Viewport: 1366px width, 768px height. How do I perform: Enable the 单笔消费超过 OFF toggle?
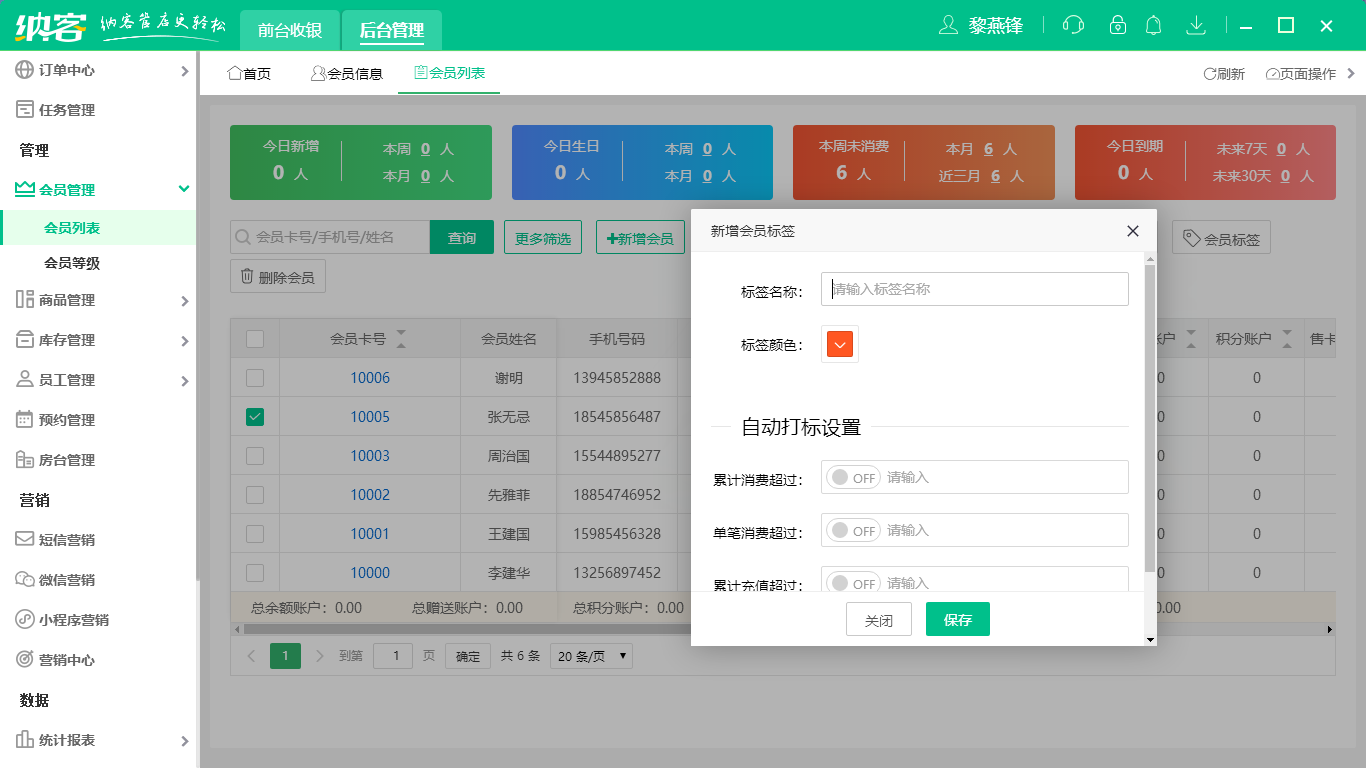pyautogui.click(x=852, y=530)
